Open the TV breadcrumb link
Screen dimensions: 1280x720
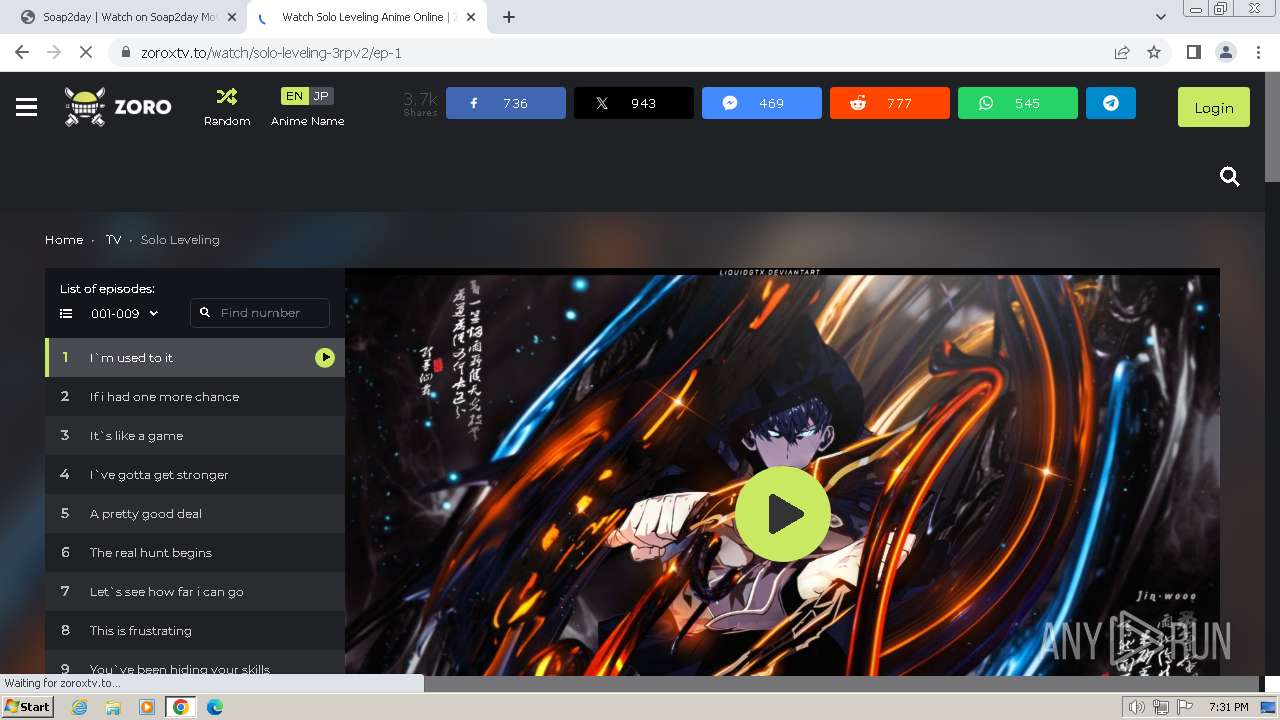[113, 240]
